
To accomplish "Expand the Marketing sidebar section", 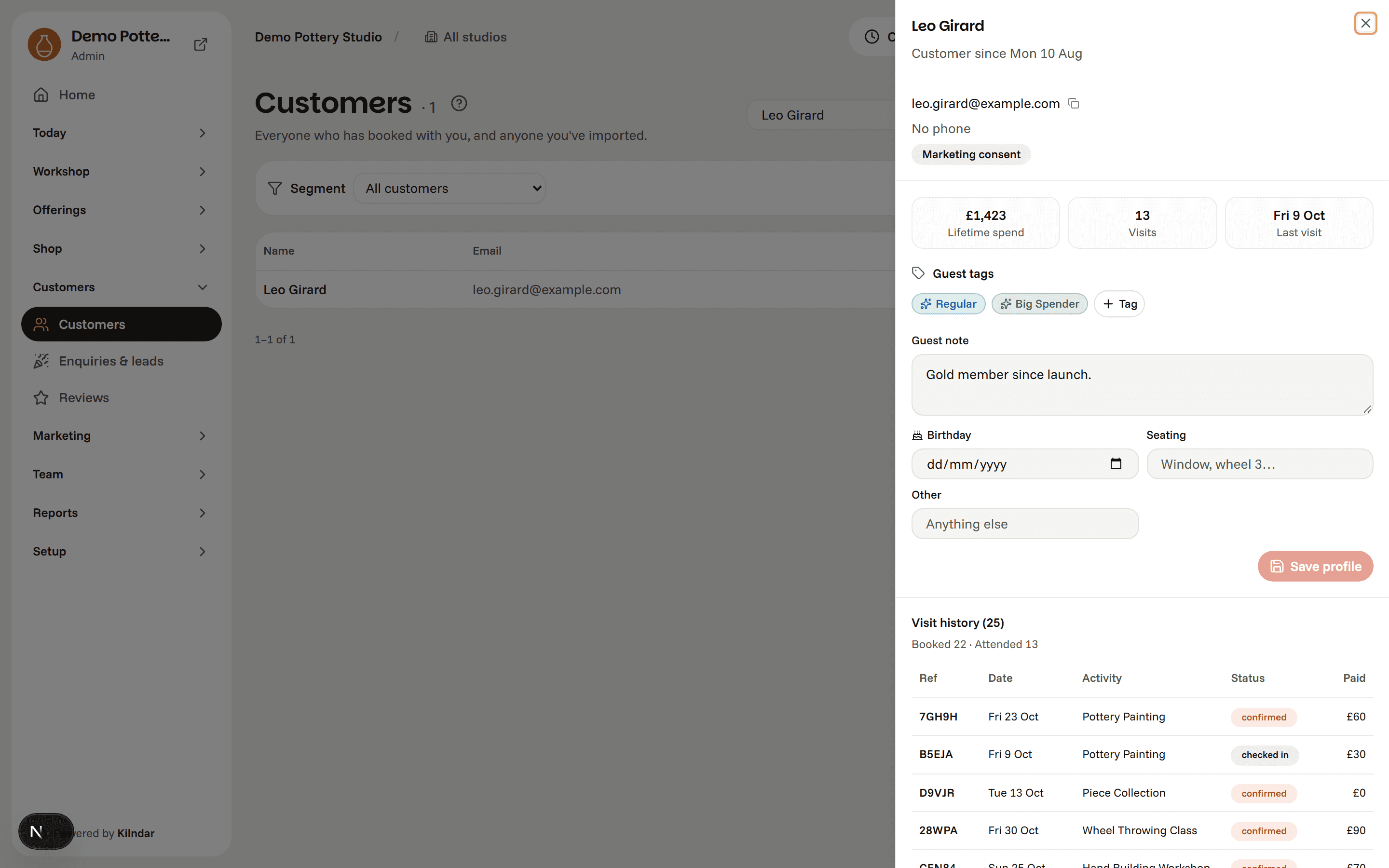I will click(x=121, y=436).
